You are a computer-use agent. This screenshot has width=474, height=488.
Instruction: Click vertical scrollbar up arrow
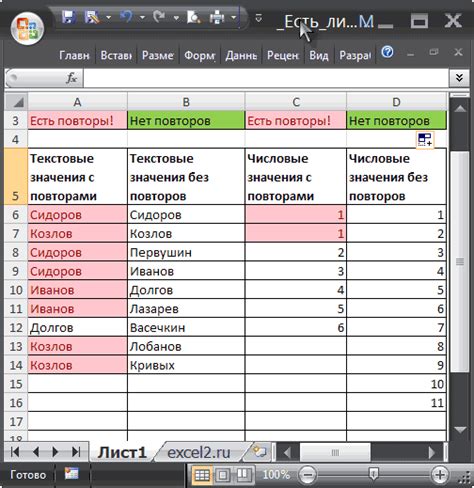click(x=460, y=108)
